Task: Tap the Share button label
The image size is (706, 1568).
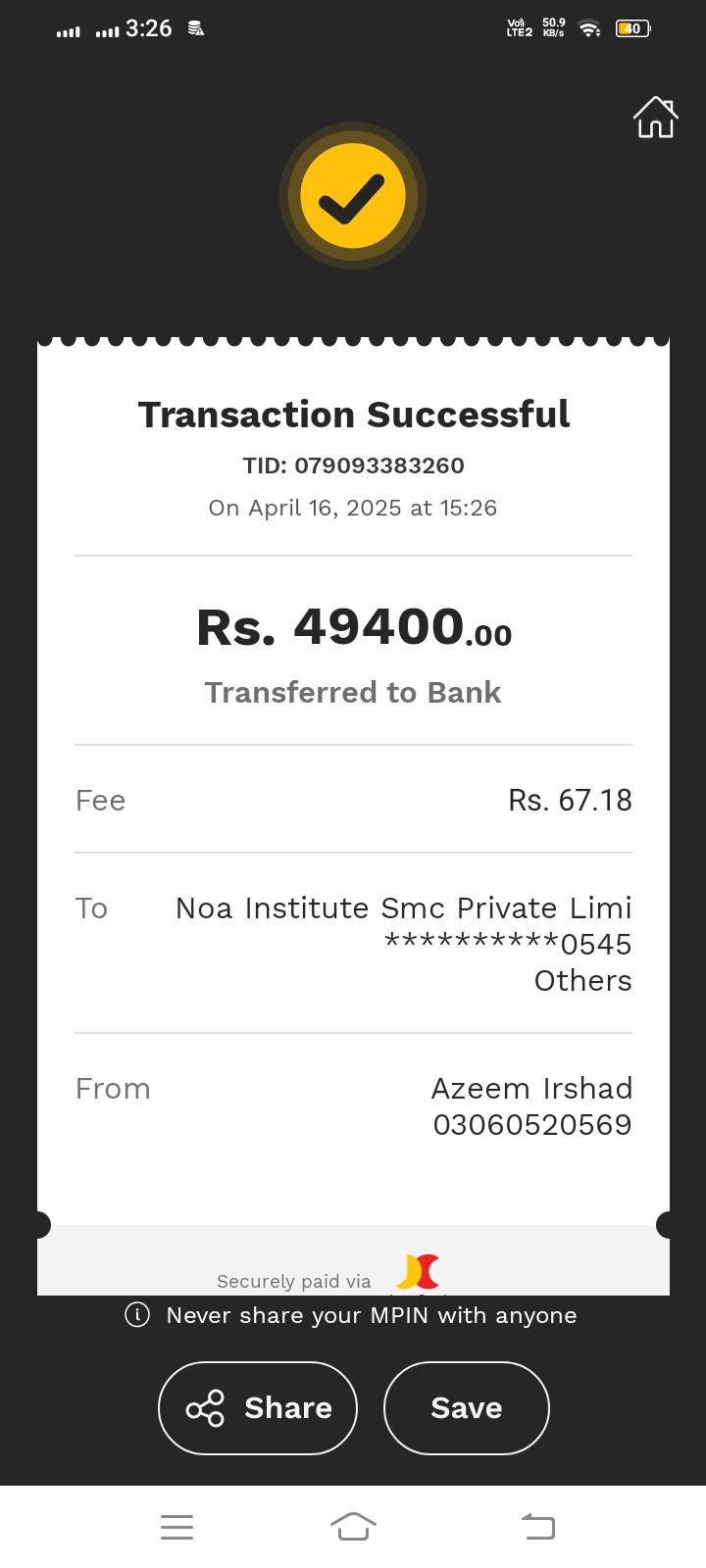Action: 287,1408
